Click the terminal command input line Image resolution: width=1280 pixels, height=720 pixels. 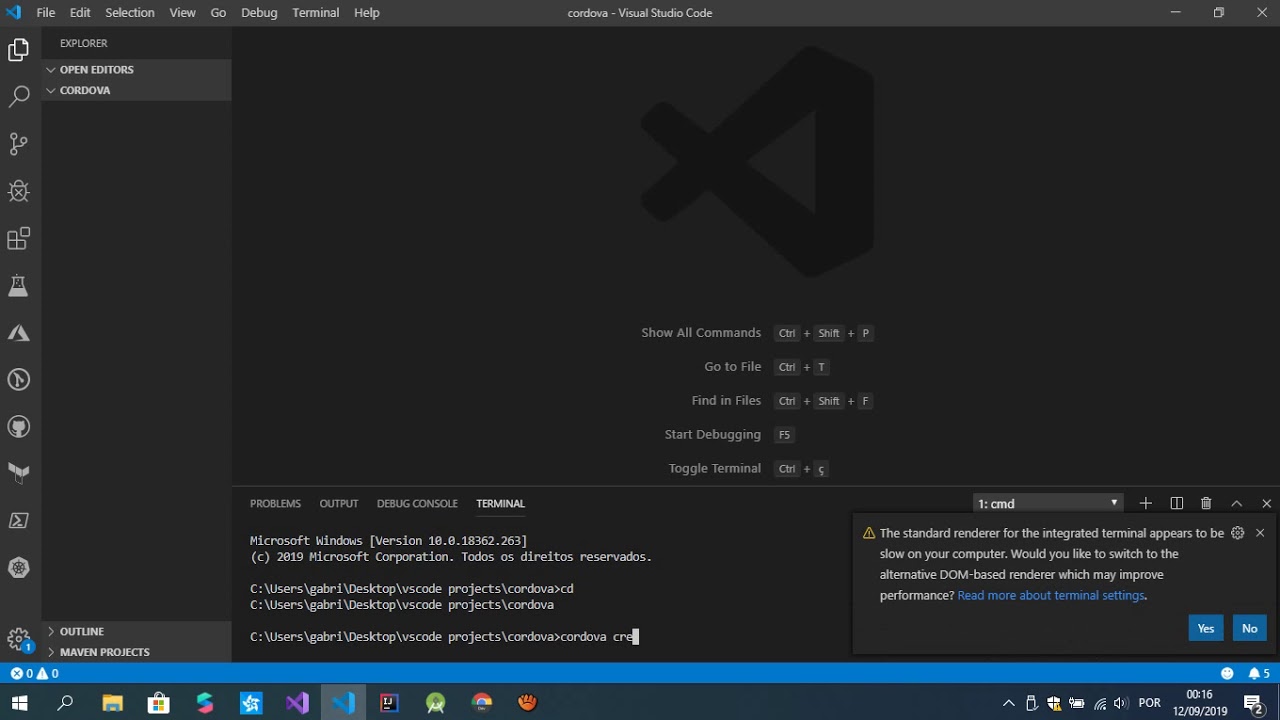[444, 636]
